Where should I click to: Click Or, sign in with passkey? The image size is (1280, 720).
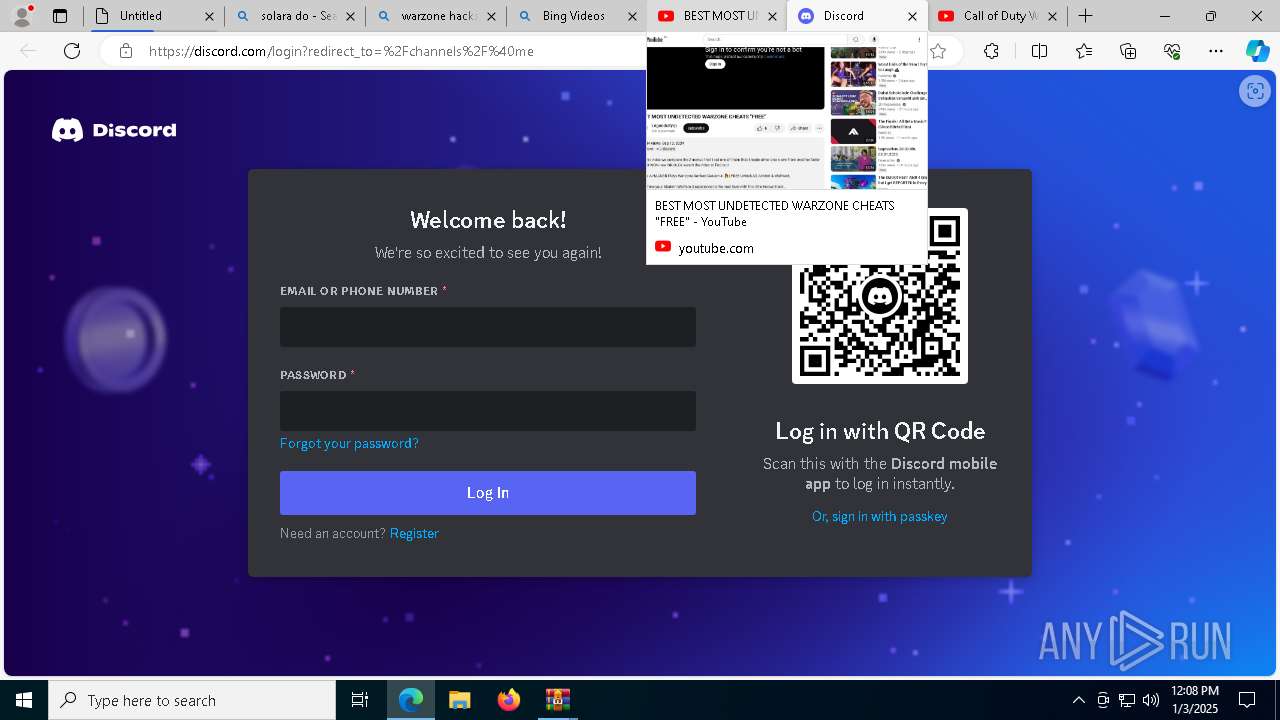coord(880,516)
